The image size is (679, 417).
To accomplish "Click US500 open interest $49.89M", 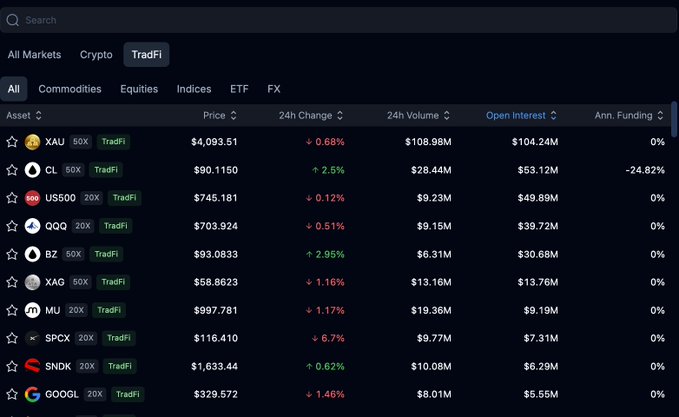I will [538, 198].
